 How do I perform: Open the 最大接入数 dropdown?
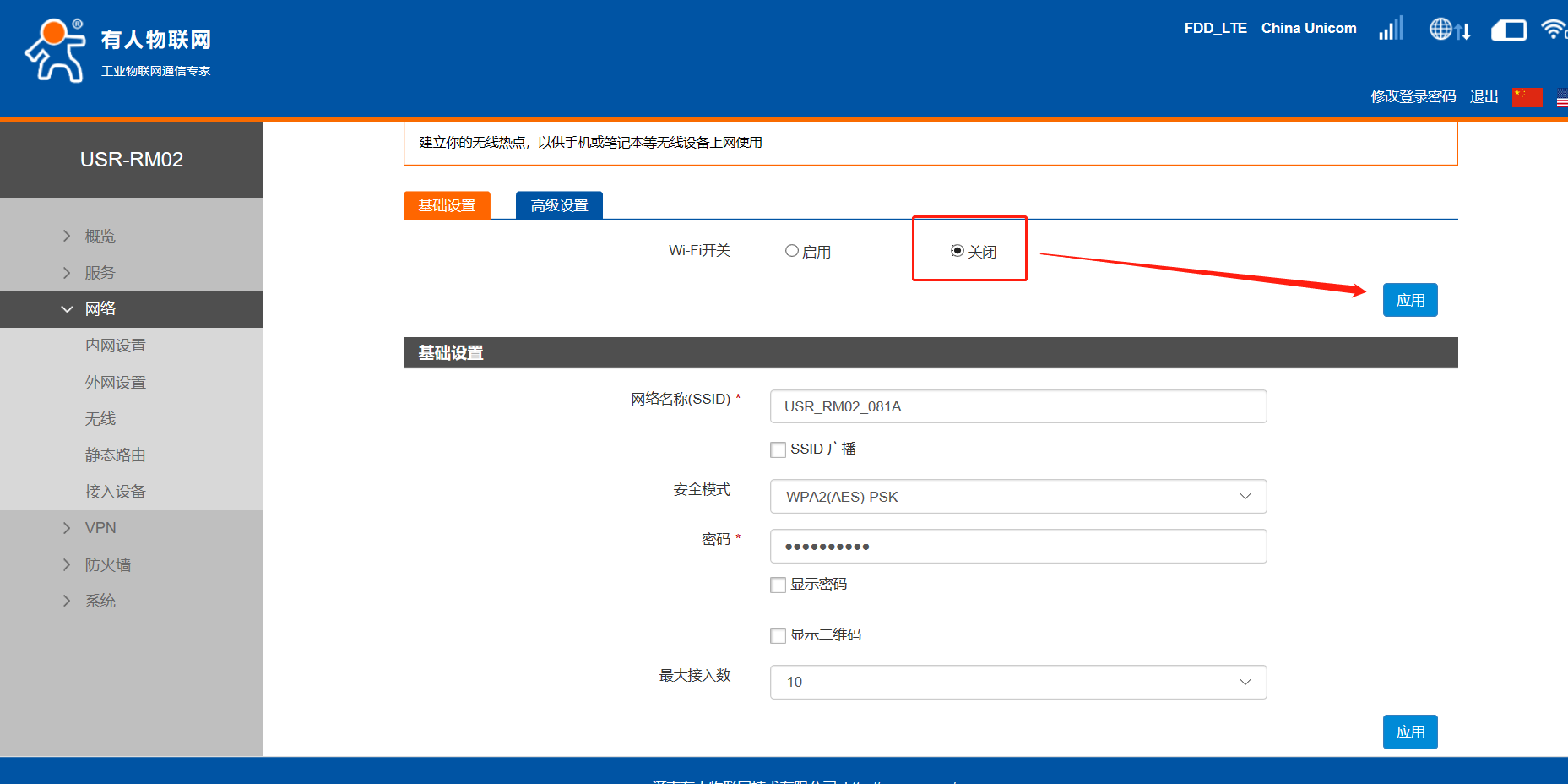coord(1017,682)
